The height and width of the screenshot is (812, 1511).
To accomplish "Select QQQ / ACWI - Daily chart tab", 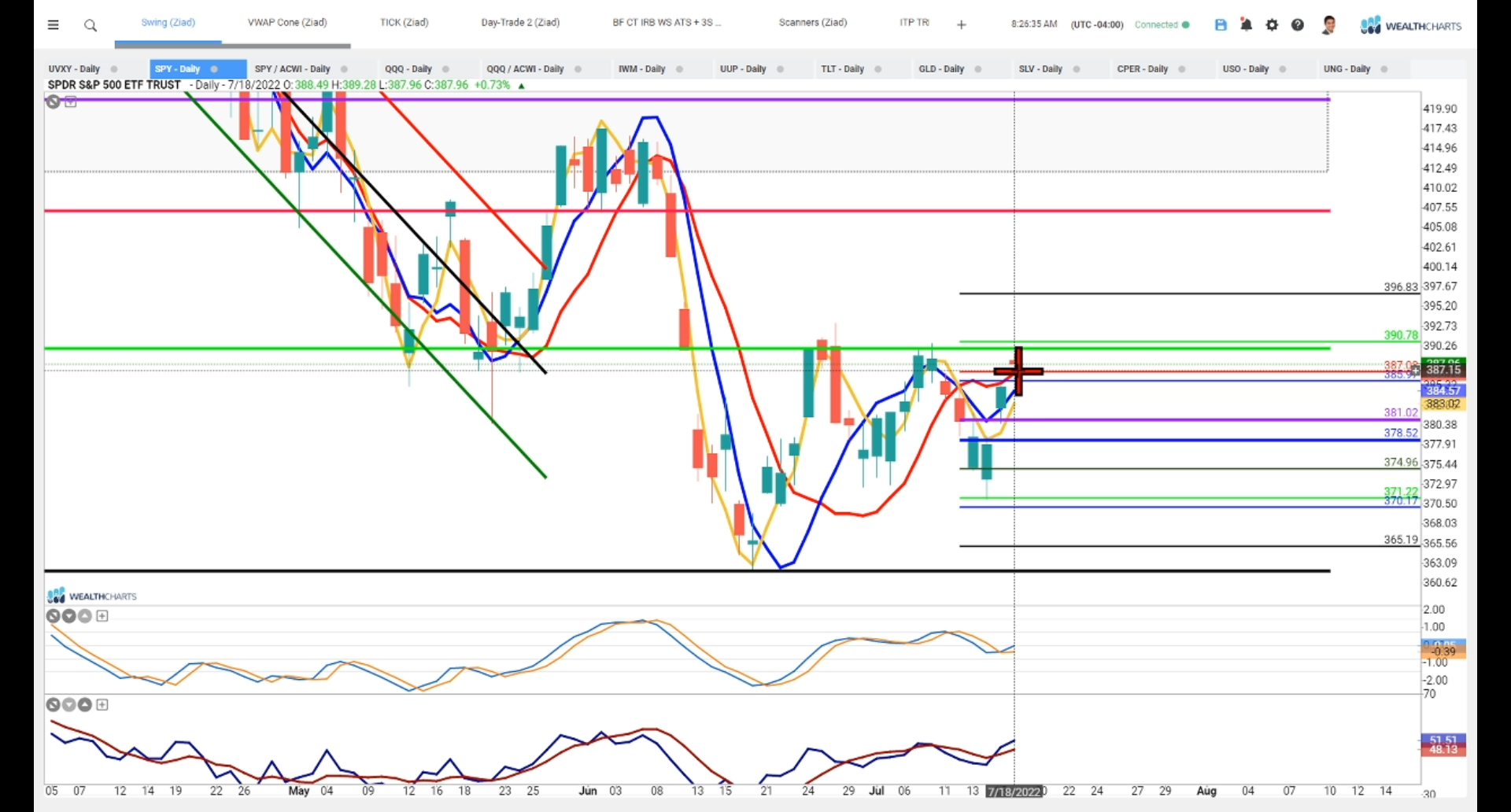I will tap(525, 69).
